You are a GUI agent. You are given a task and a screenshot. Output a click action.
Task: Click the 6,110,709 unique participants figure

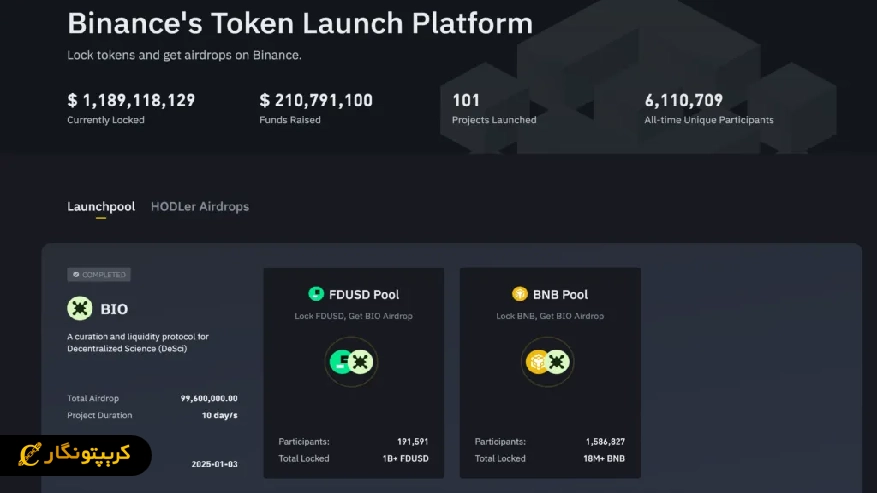pos(683,100)
